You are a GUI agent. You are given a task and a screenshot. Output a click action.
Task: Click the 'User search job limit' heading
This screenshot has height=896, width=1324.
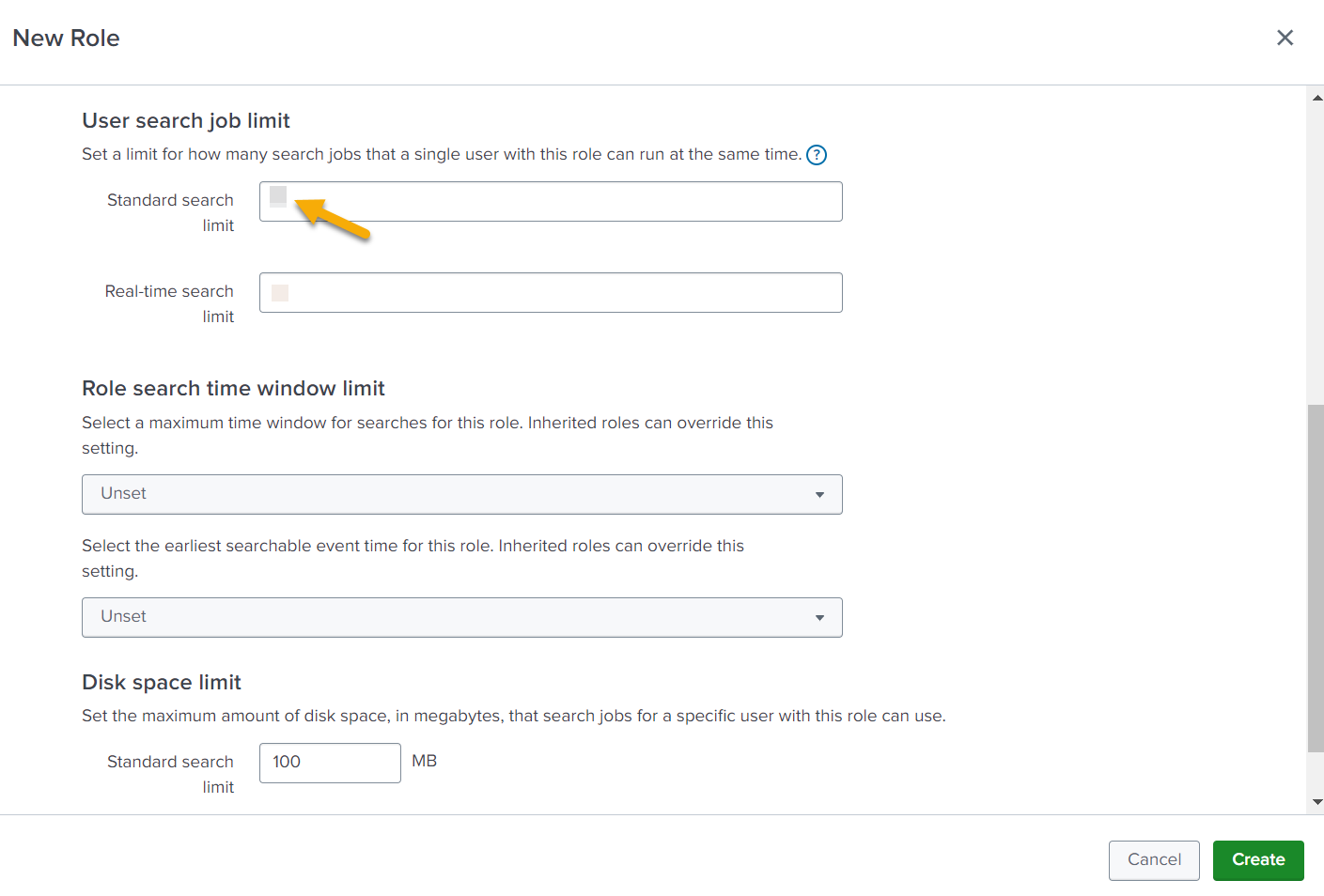186,121
